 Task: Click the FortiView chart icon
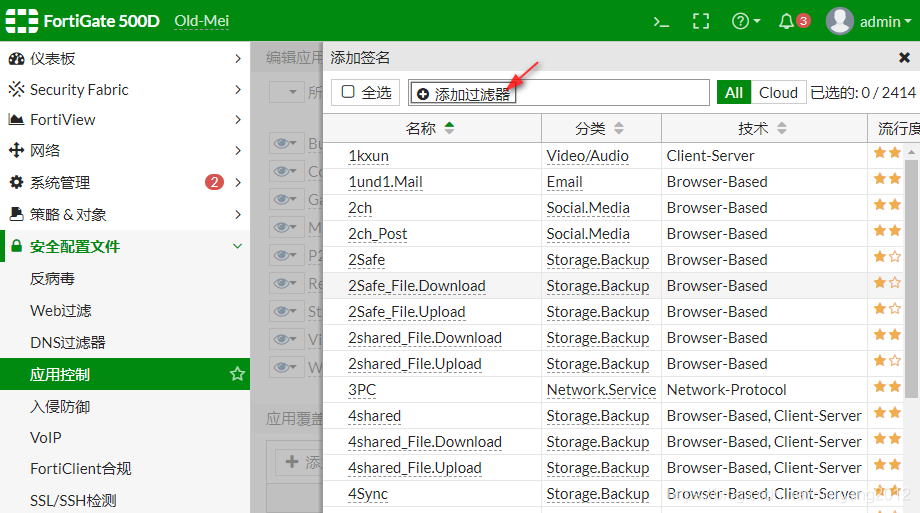point(16,120)
